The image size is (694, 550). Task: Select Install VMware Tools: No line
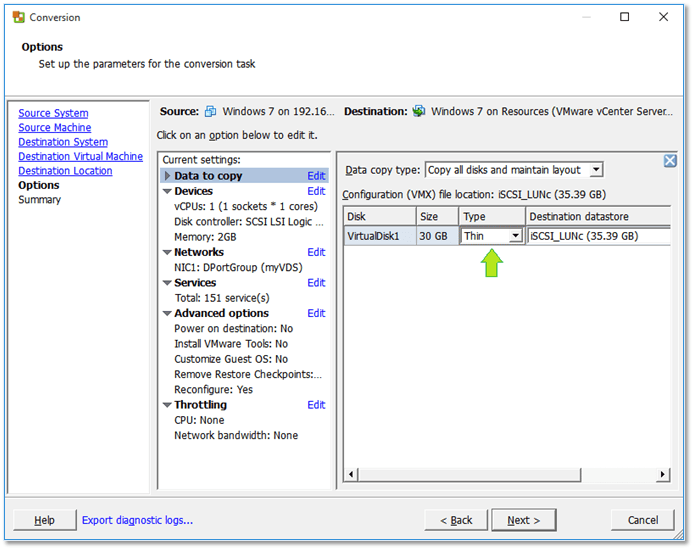(x=231, y=344)
